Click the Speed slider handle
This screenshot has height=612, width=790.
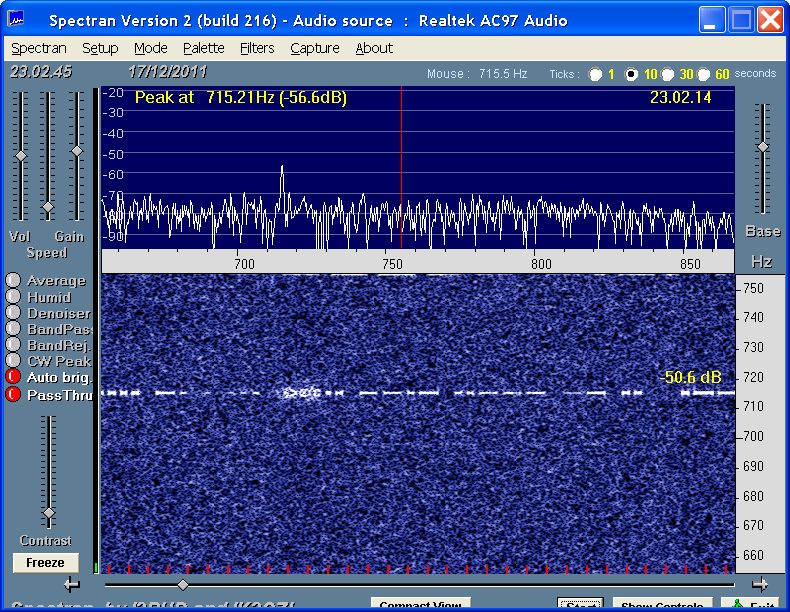[48, 207]
